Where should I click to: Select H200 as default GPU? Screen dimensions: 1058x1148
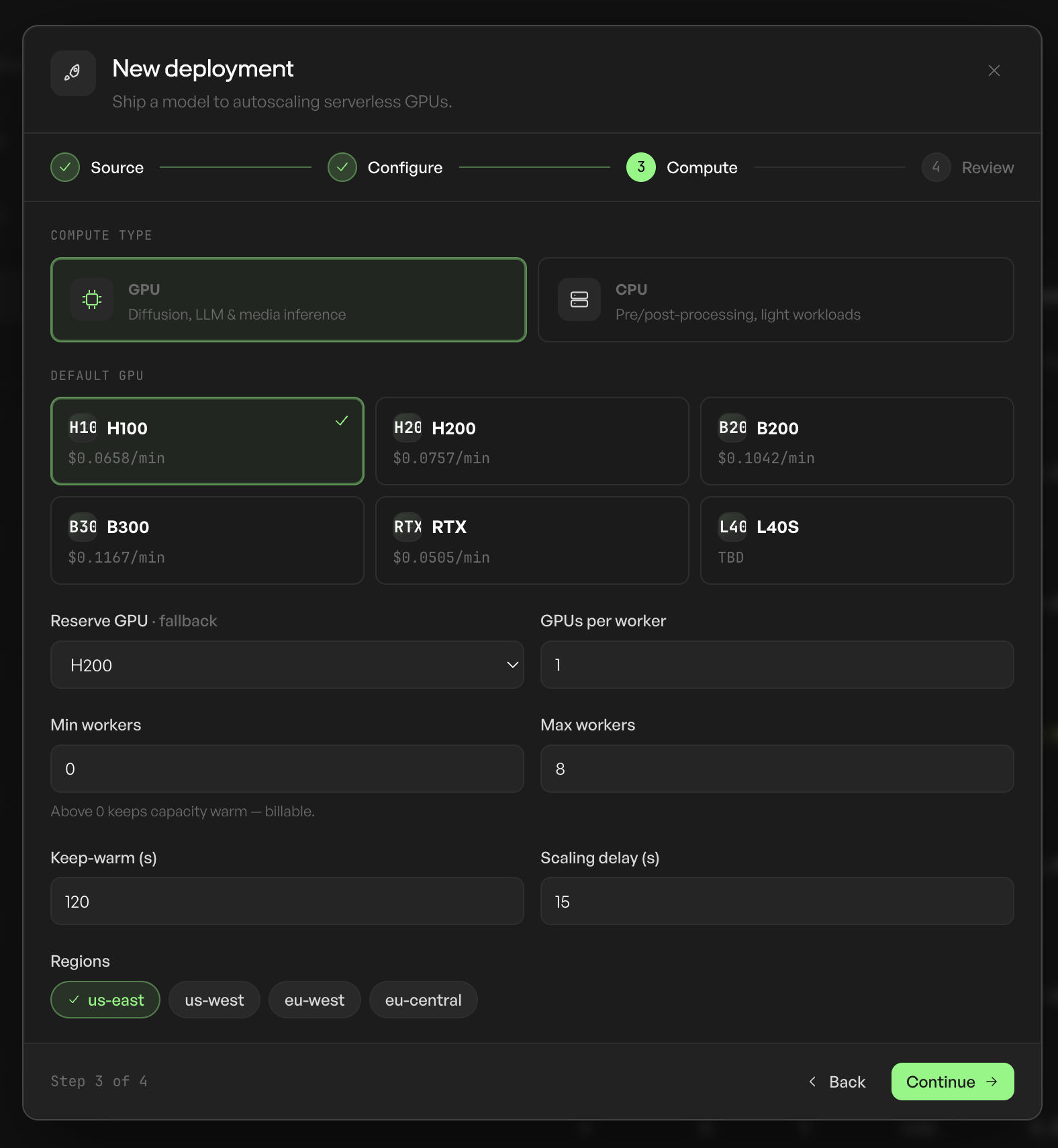532,441
